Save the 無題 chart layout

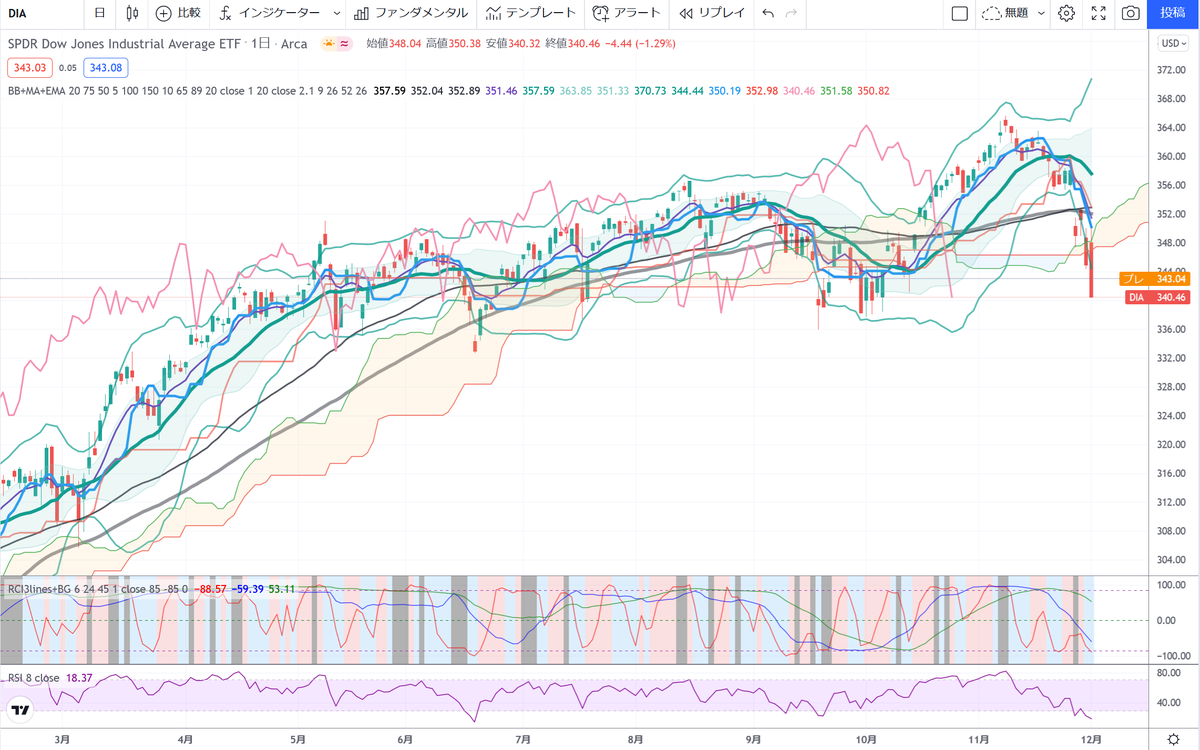click(x=1004, y=13)
